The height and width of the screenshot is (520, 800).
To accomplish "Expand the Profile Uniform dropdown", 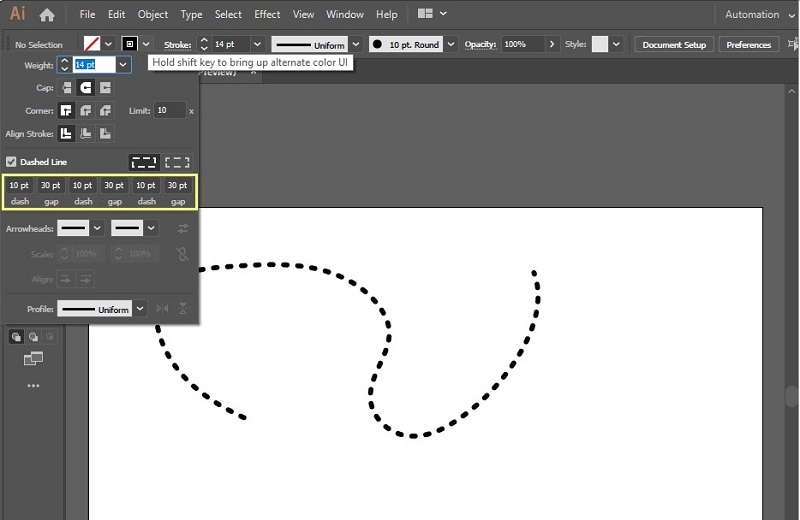I will tap(140, 309).
